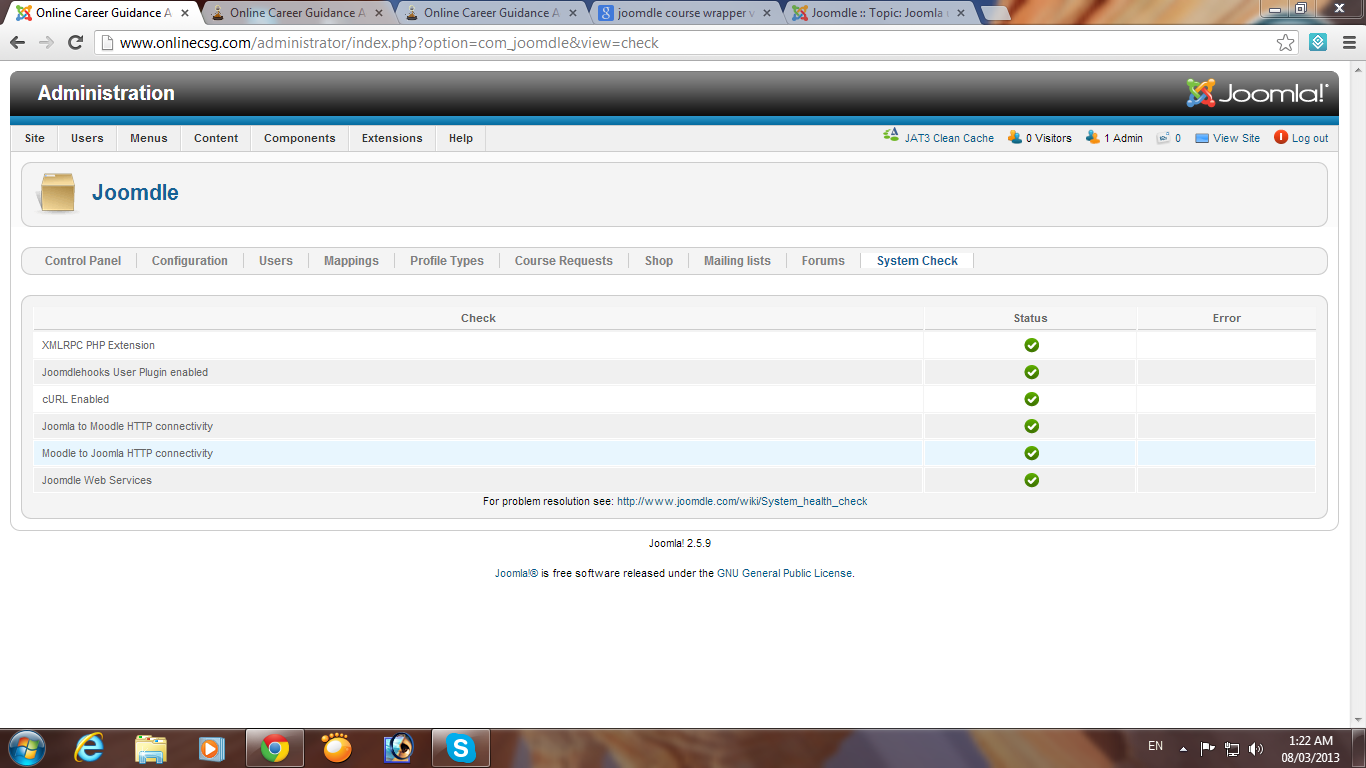Click the 'XMLRPC PHP Extension' check name
The height and width of the screenshot is (768, 1366).
click(98, 346)
